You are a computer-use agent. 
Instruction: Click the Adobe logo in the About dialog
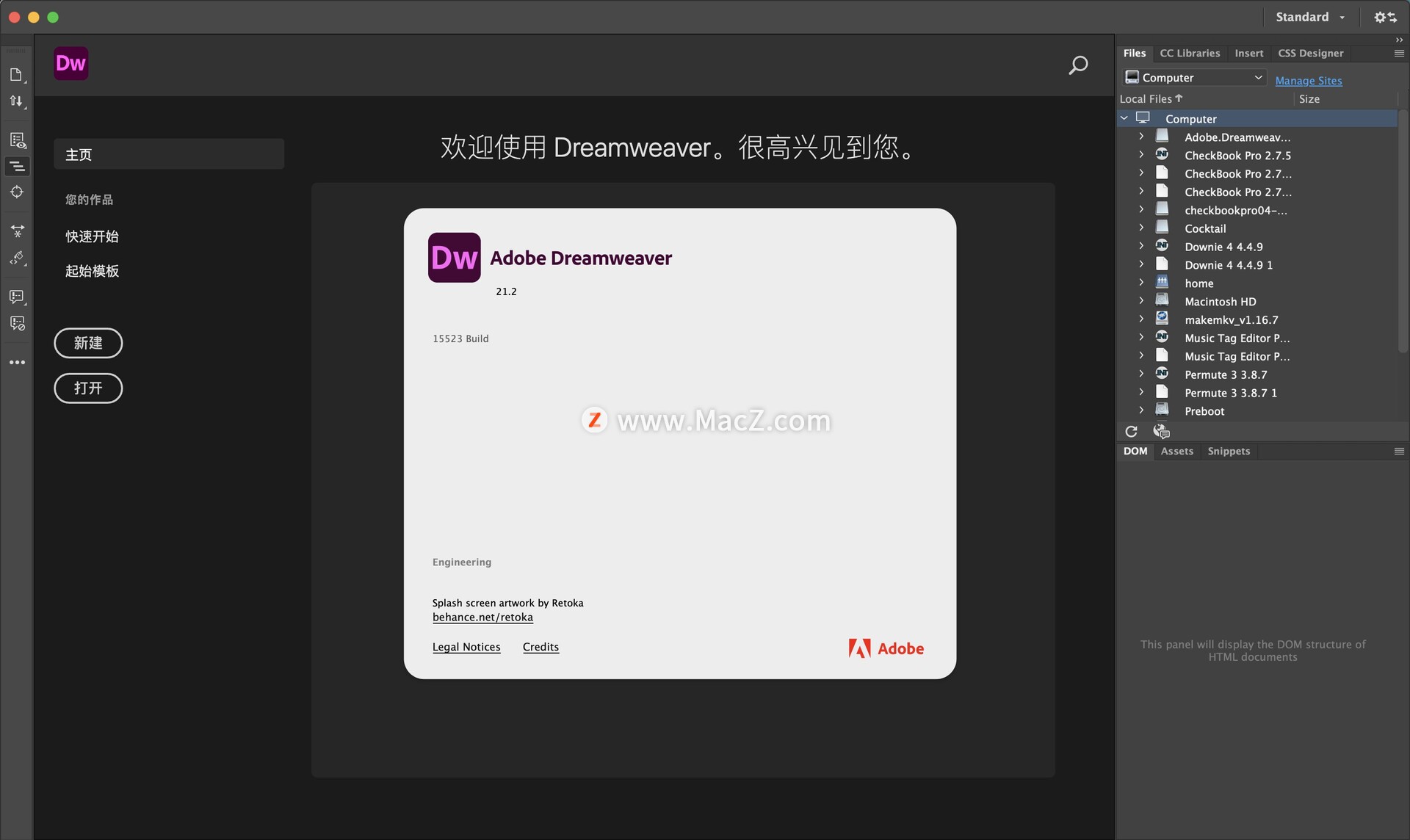pyautogui.click(x=886, y=648)
